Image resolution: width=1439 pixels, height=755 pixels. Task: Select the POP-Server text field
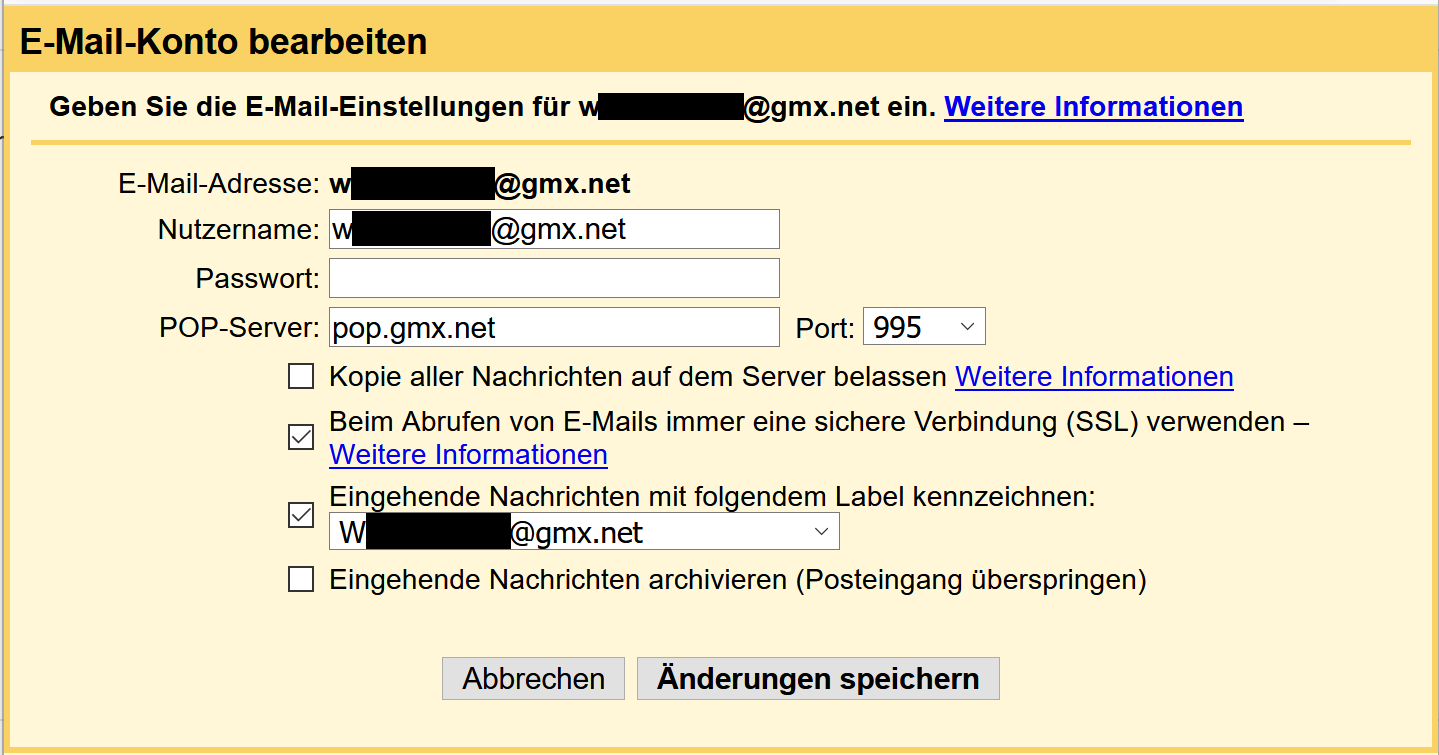click(554, 327)
